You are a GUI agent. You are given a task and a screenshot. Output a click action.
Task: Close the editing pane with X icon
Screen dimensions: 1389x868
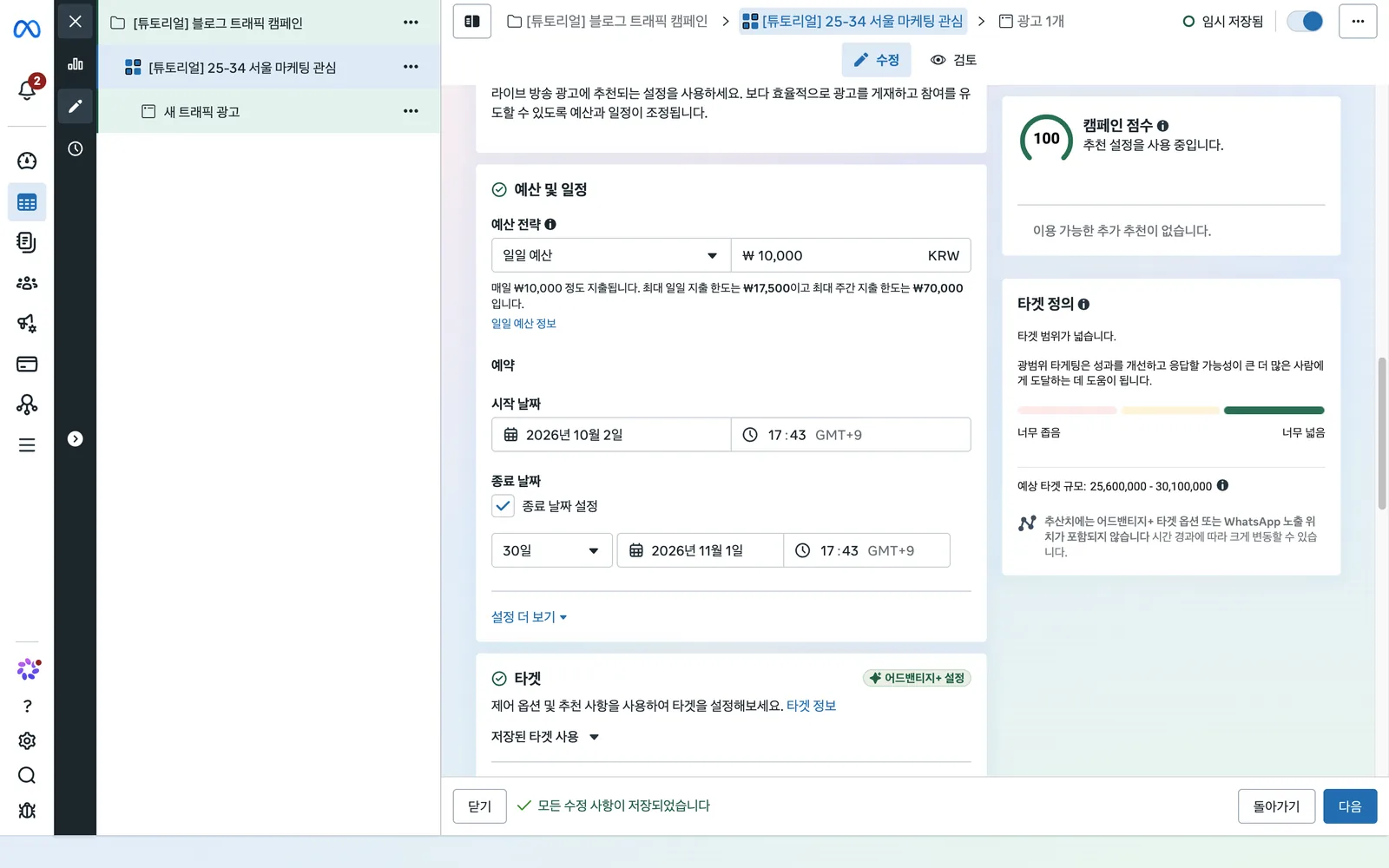click(x=76, y=22)
